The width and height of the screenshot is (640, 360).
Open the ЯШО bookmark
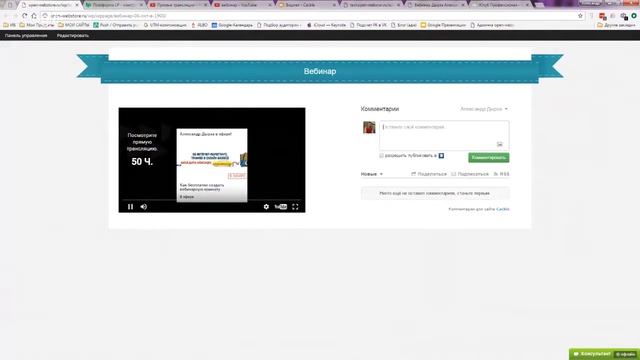tap(199, 25)
